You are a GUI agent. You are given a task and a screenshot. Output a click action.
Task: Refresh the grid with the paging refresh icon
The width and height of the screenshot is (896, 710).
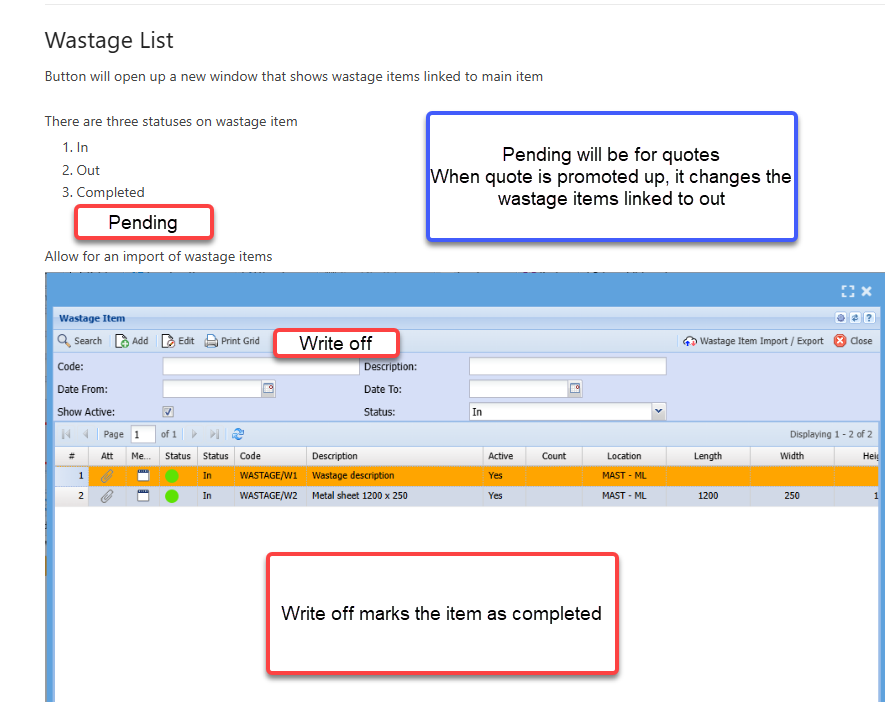(x=238, y=434)
